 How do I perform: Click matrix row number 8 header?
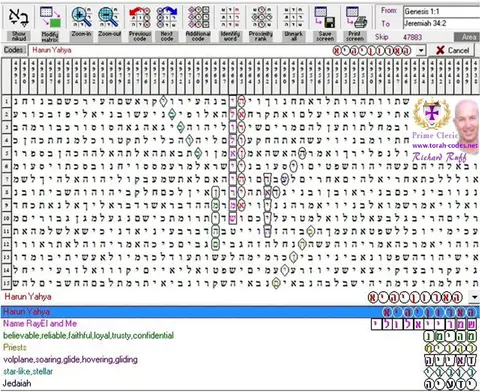point(6,192)
